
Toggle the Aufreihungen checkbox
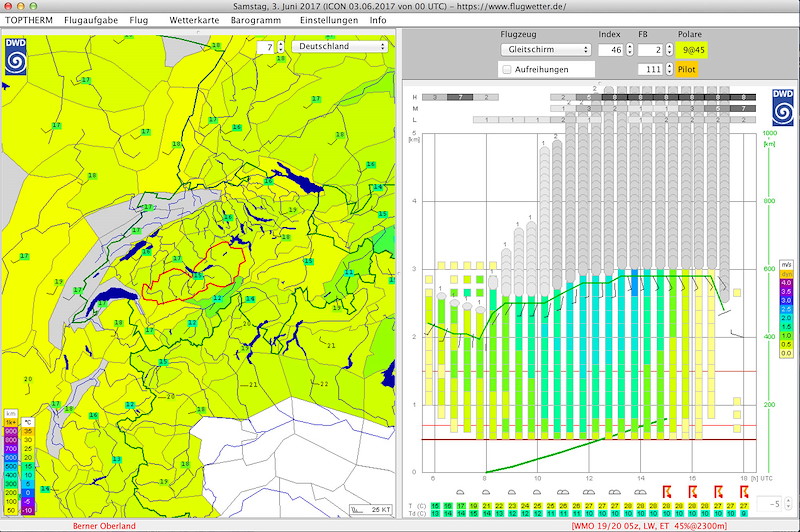point(507,69)
